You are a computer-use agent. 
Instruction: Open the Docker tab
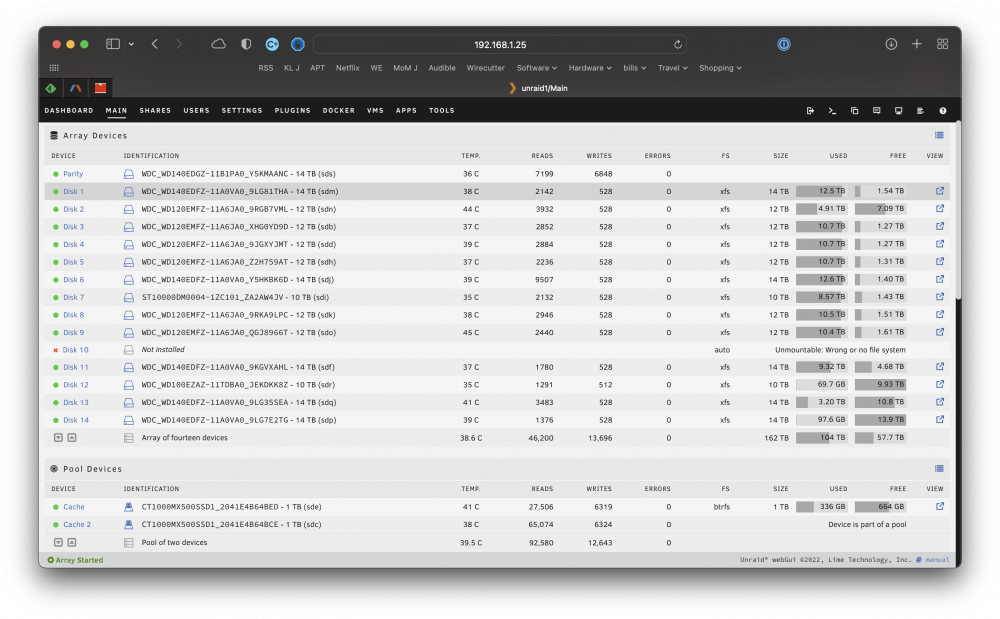click(339, 111)
